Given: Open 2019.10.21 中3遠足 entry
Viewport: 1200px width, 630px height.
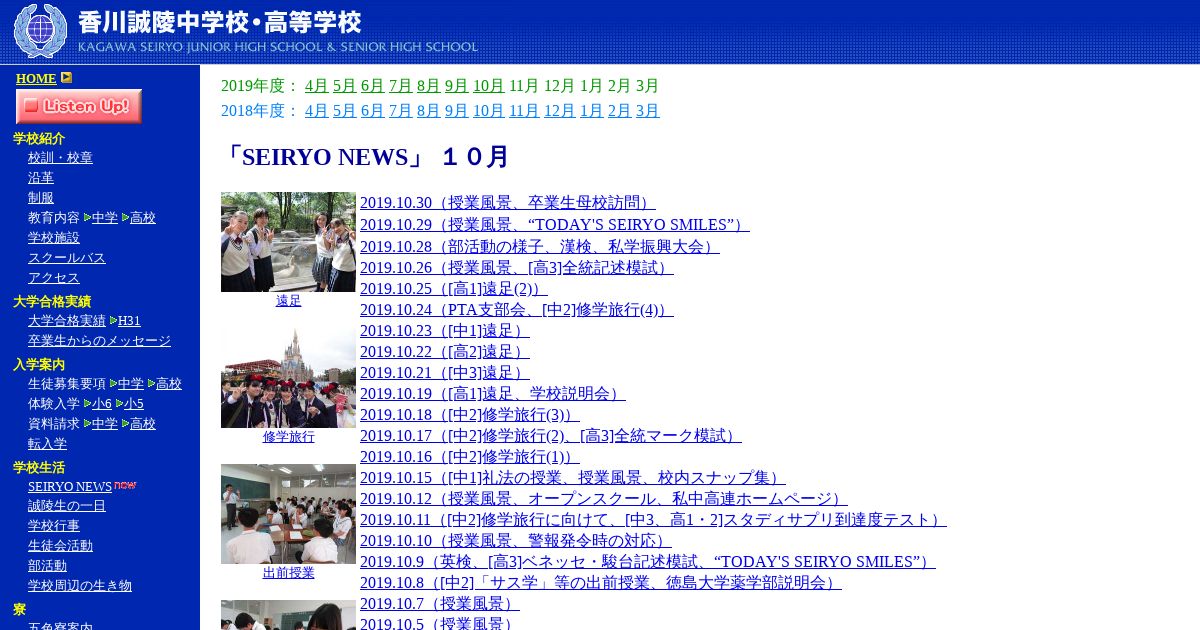Looking at the screenshot, I should coord(445,373).
